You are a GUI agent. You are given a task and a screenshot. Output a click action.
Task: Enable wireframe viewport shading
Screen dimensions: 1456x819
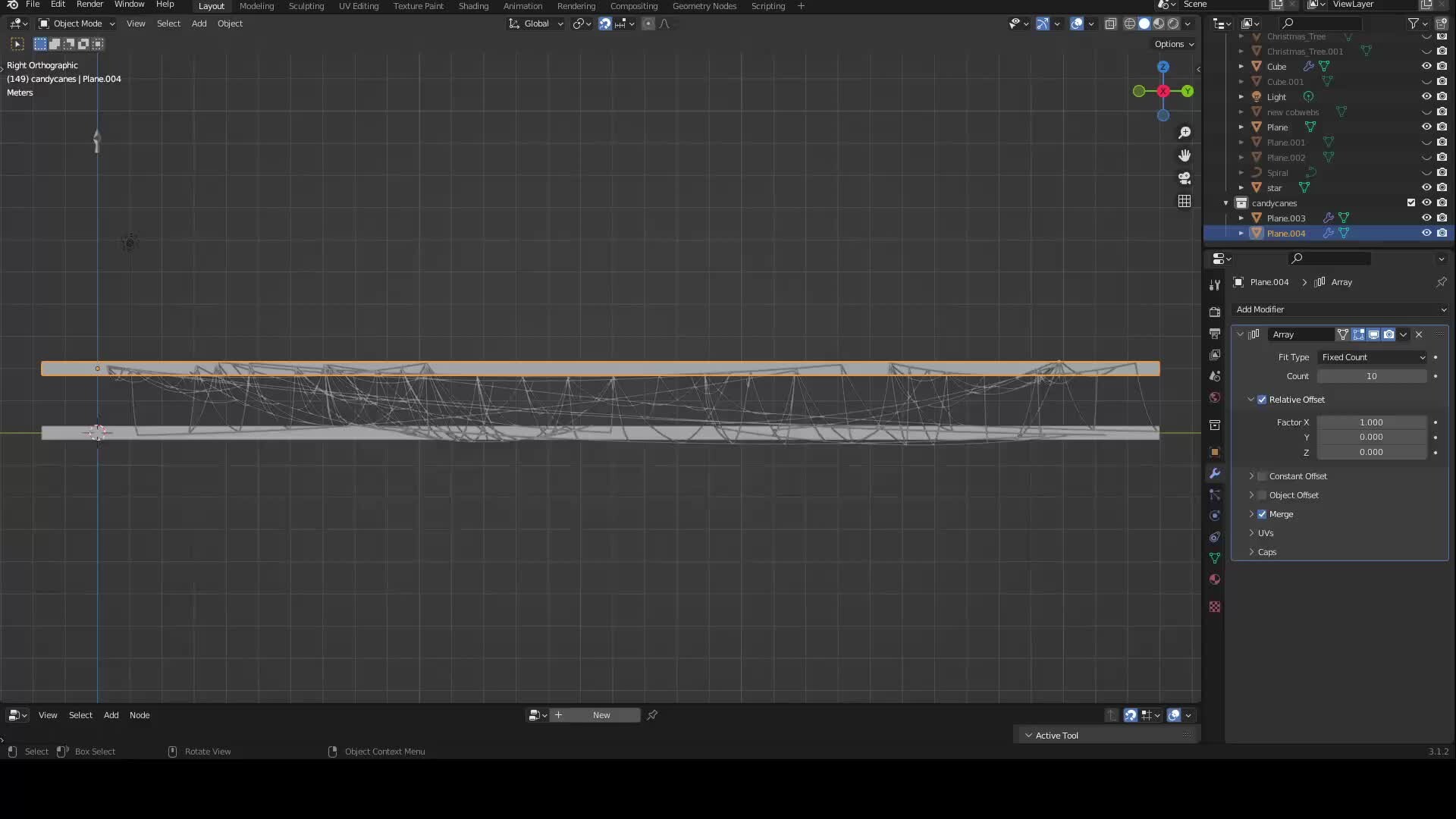tap(1129, 24)
